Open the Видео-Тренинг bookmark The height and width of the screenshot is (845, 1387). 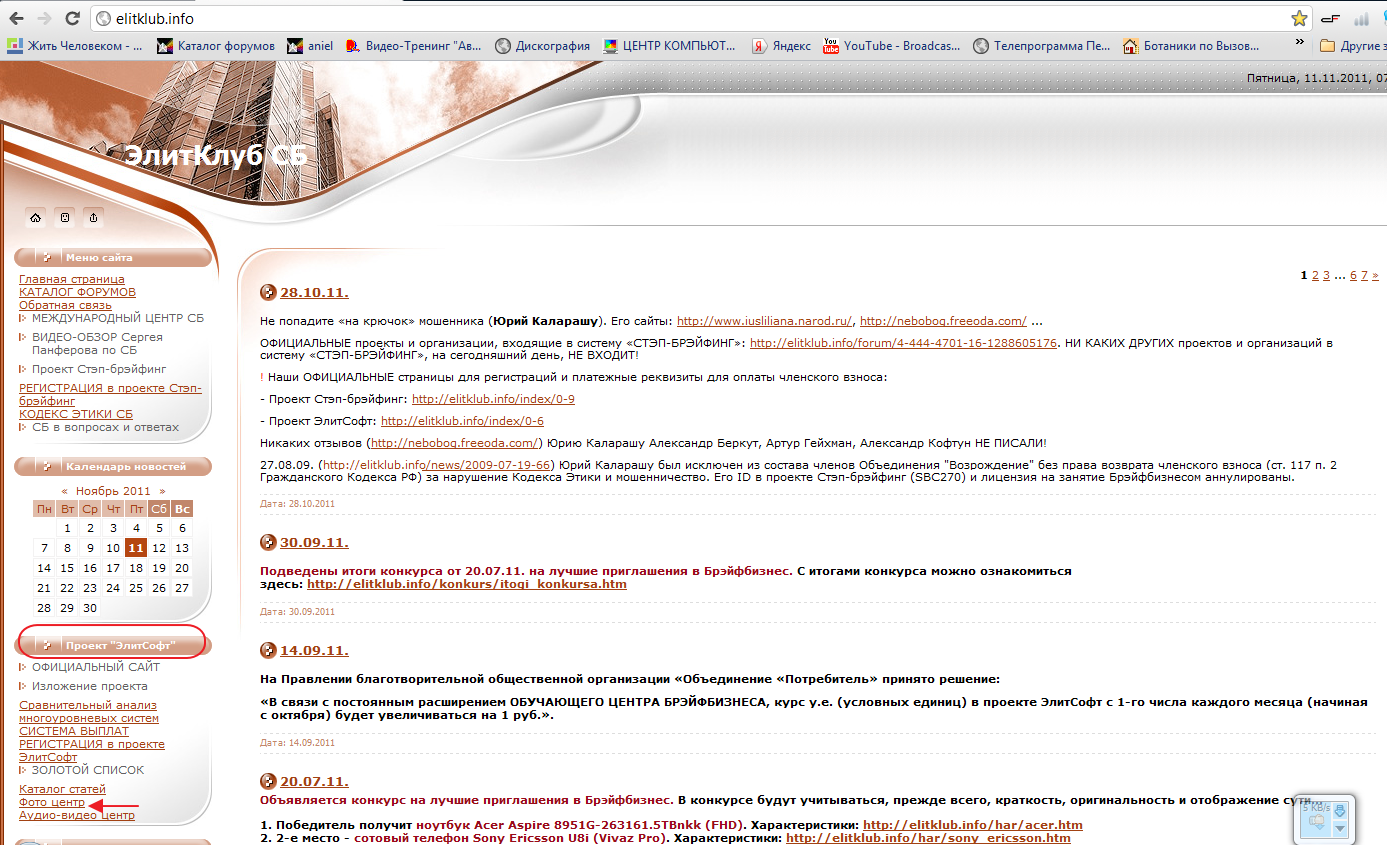point(413,45)
